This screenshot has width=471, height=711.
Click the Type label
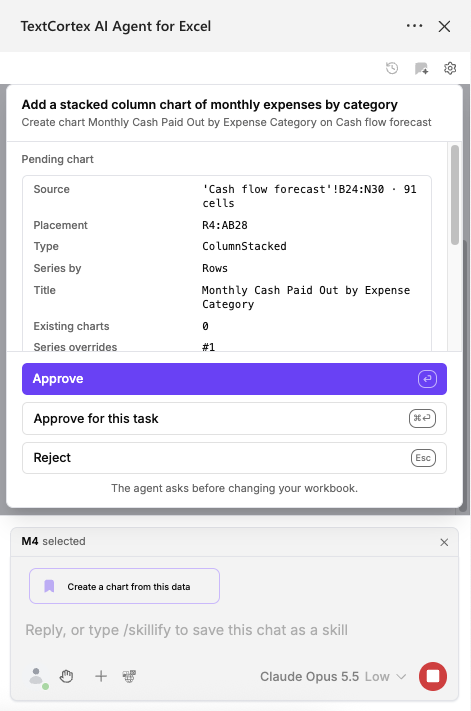(46, 246)
